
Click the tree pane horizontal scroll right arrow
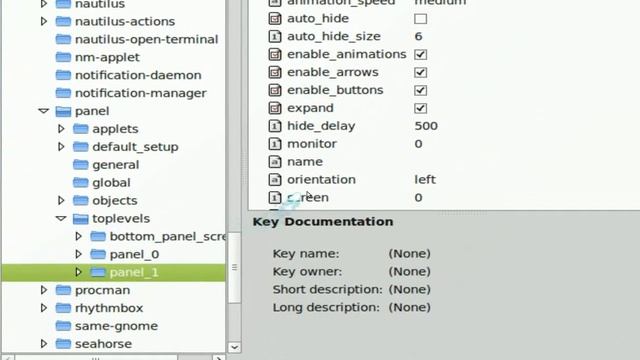pos(219,358)
